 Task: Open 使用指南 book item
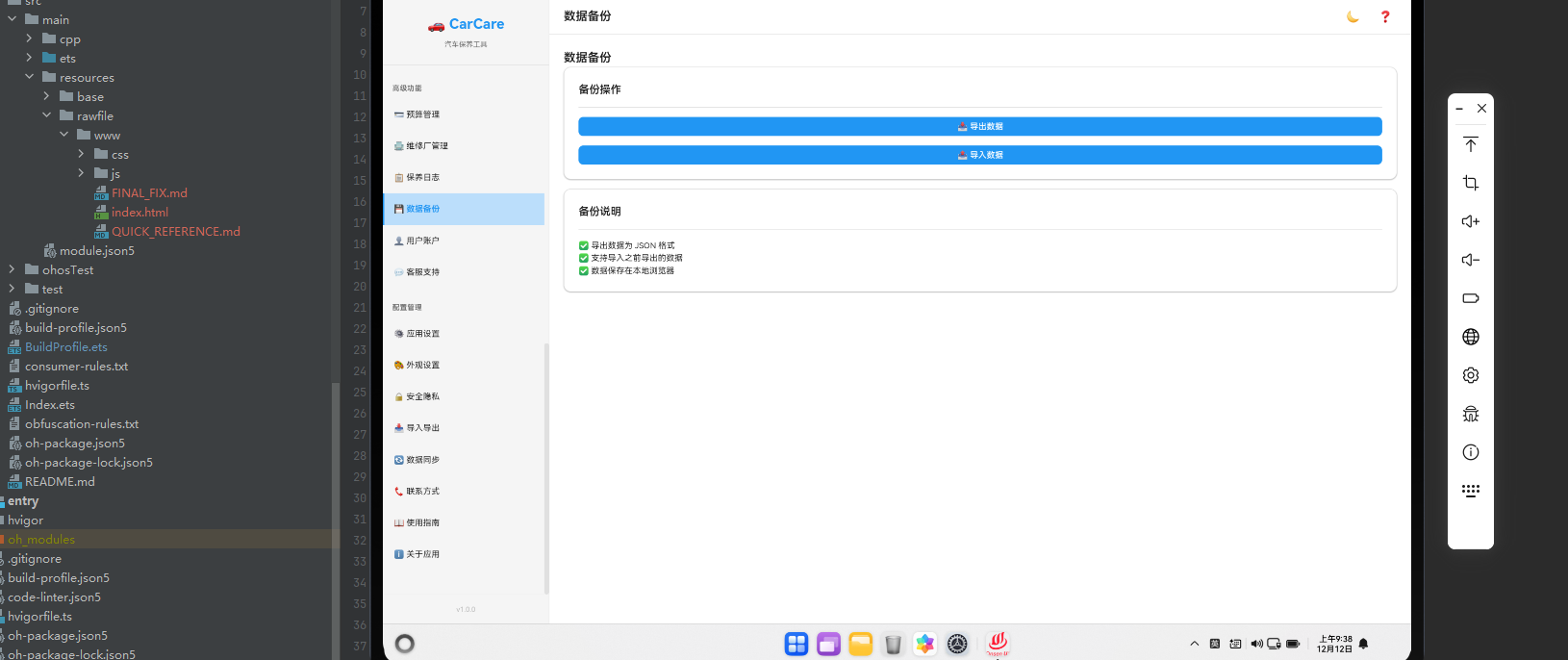(464, 523)
